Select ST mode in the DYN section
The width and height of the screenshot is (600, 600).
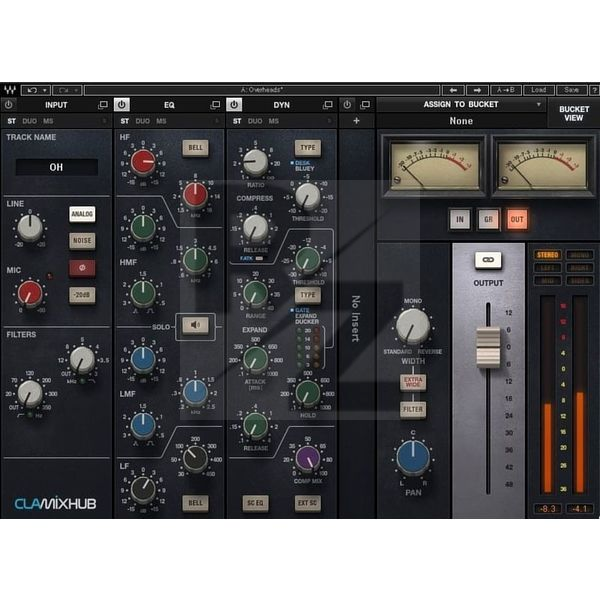(x=237, y=121)
